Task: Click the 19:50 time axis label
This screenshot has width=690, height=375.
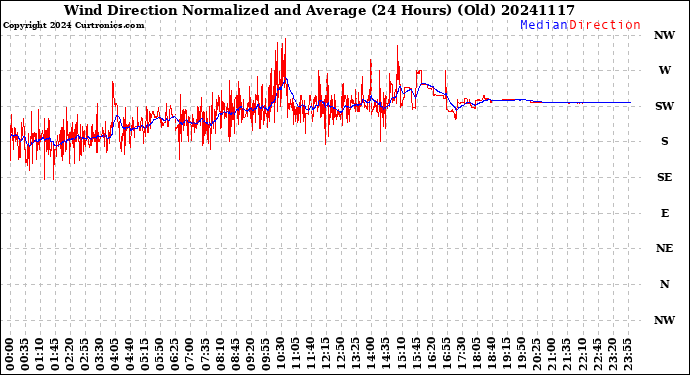Action: (521, 354)
